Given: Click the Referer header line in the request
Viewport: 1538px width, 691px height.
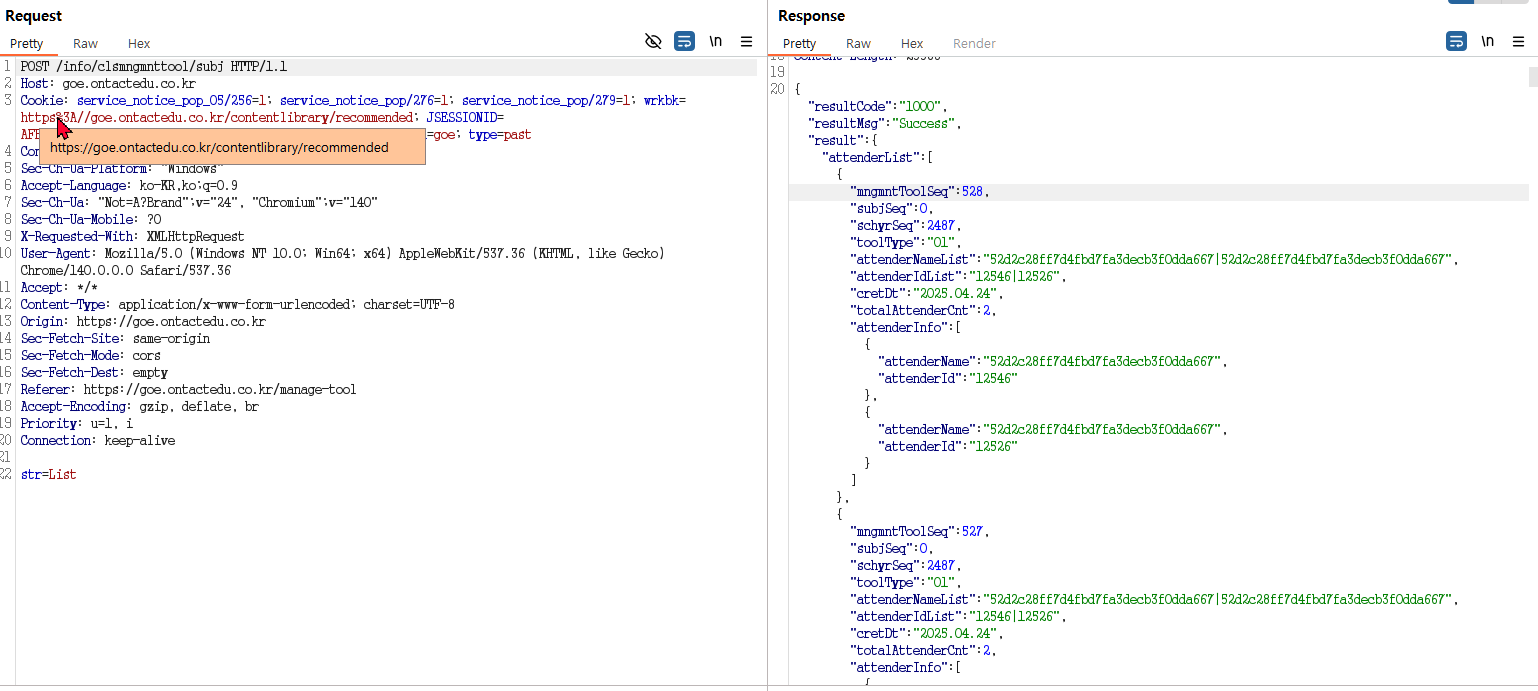Looking at the screenshot, I should 188,389.
